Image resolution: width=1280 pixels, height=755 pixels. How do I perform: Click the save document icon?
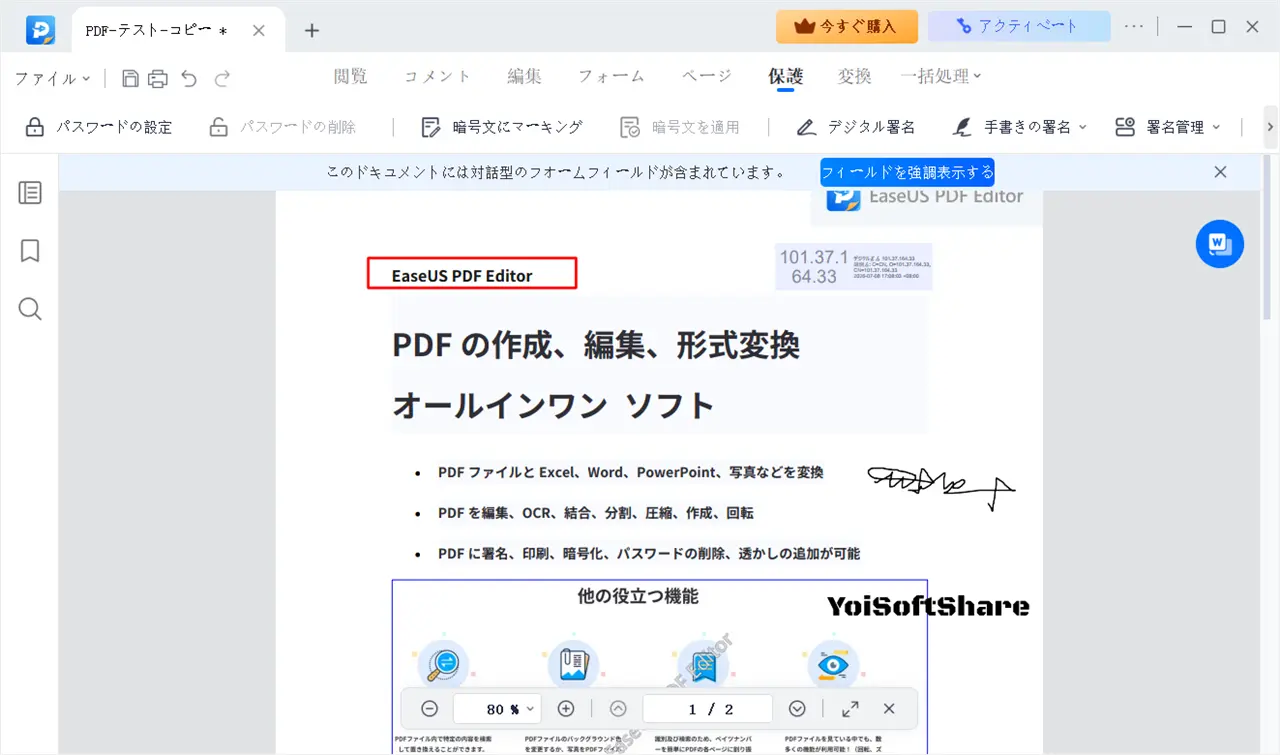(x=130, y=78)
